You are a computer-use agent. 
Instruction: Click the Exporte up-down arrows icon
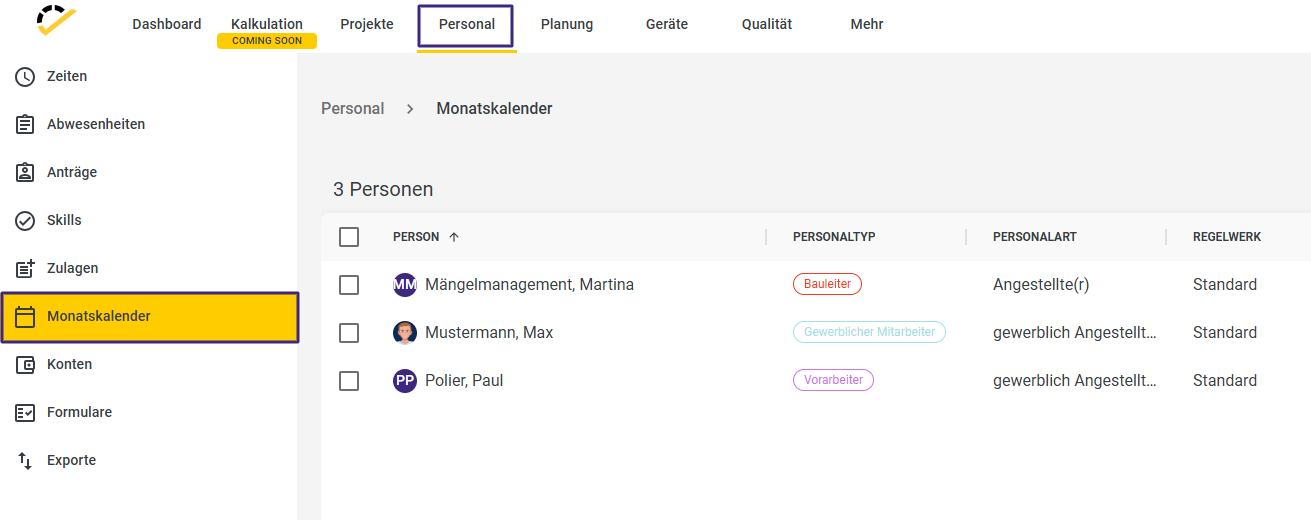[25, 460]
